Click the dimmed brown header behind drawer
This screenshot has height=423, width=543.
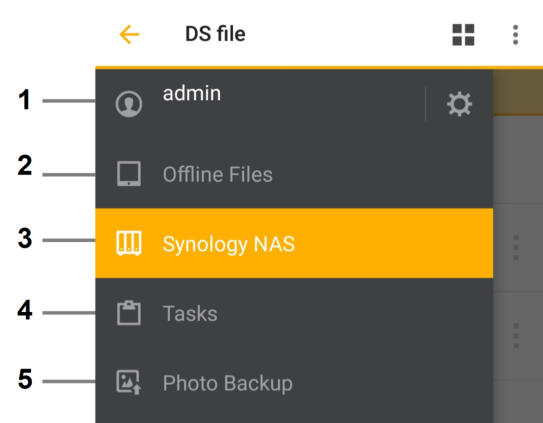coord(518,92)
